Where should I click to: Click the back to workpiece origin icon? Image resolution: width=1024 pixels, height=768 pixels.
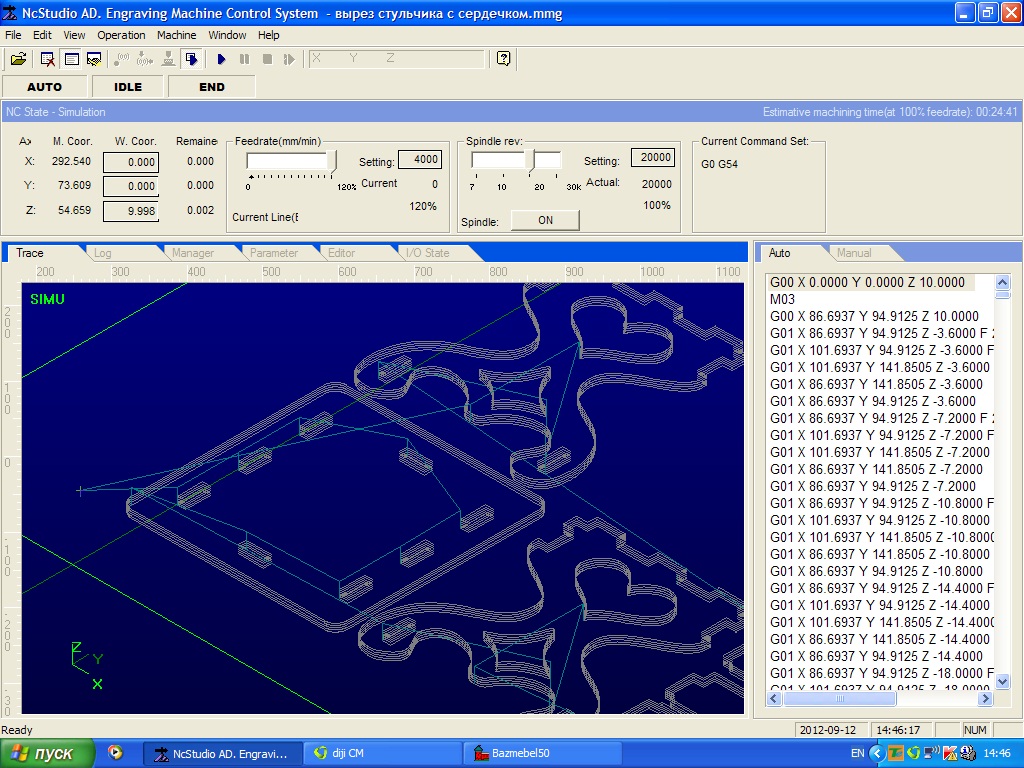pyautogui.click(x=145, y=59)
